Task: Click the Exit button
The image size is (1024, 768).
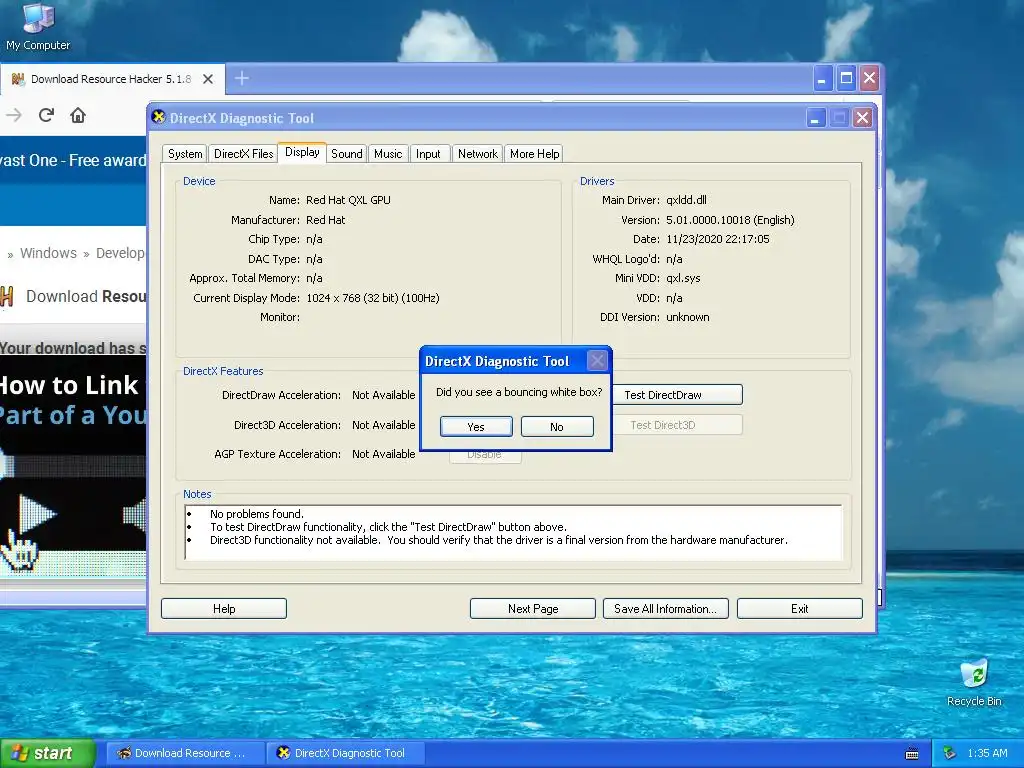Action: 799,609
